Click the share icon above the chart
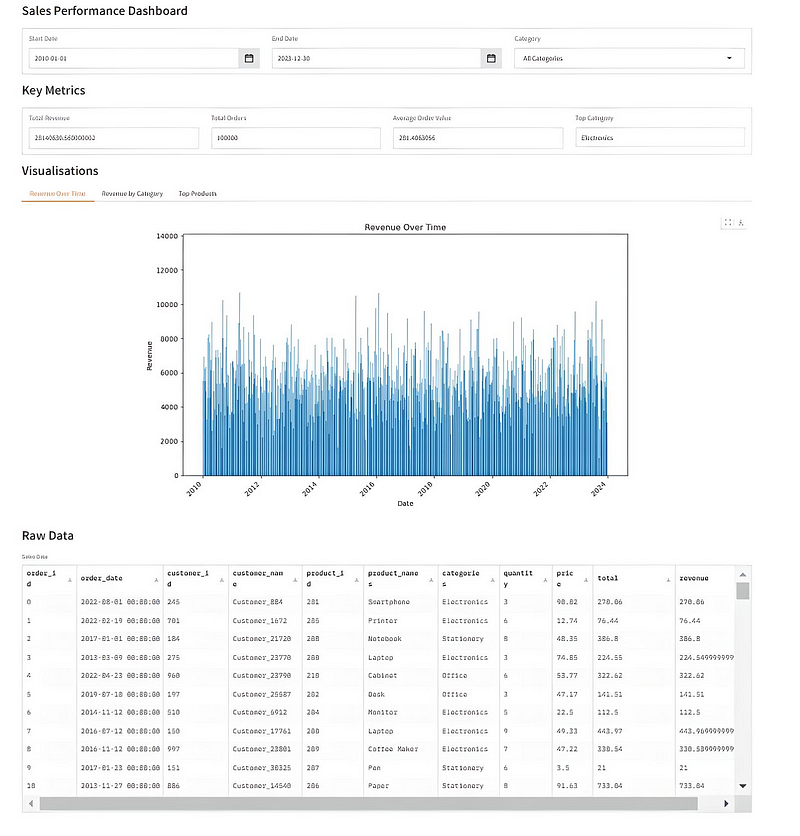 [x=741, y=222]
